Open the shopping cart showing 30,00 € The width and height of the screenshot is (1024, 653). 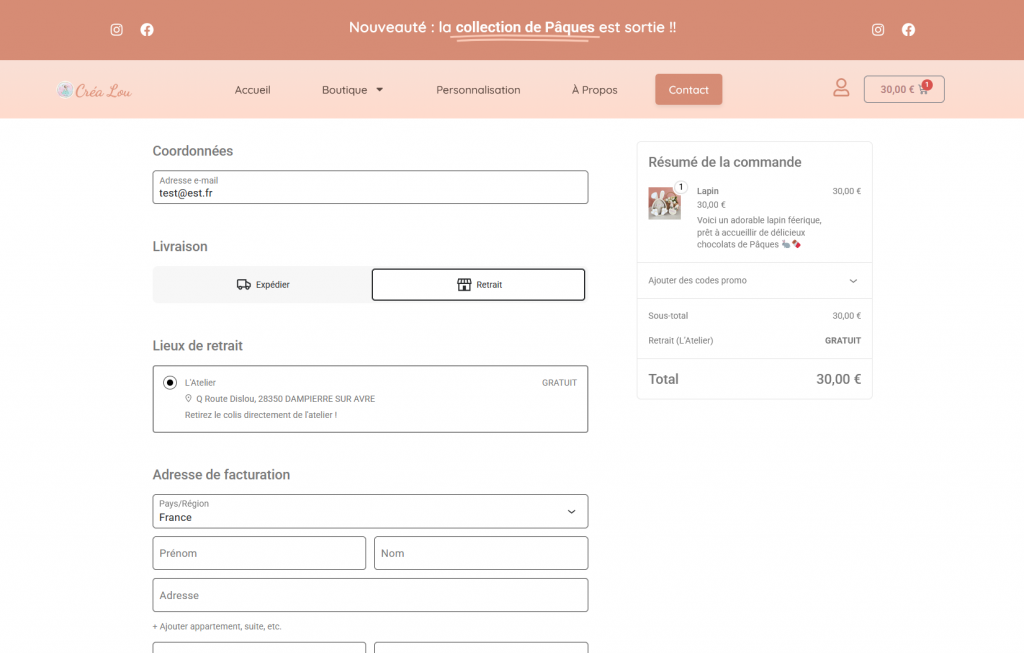pyautogui.click(x=904, y=89)
